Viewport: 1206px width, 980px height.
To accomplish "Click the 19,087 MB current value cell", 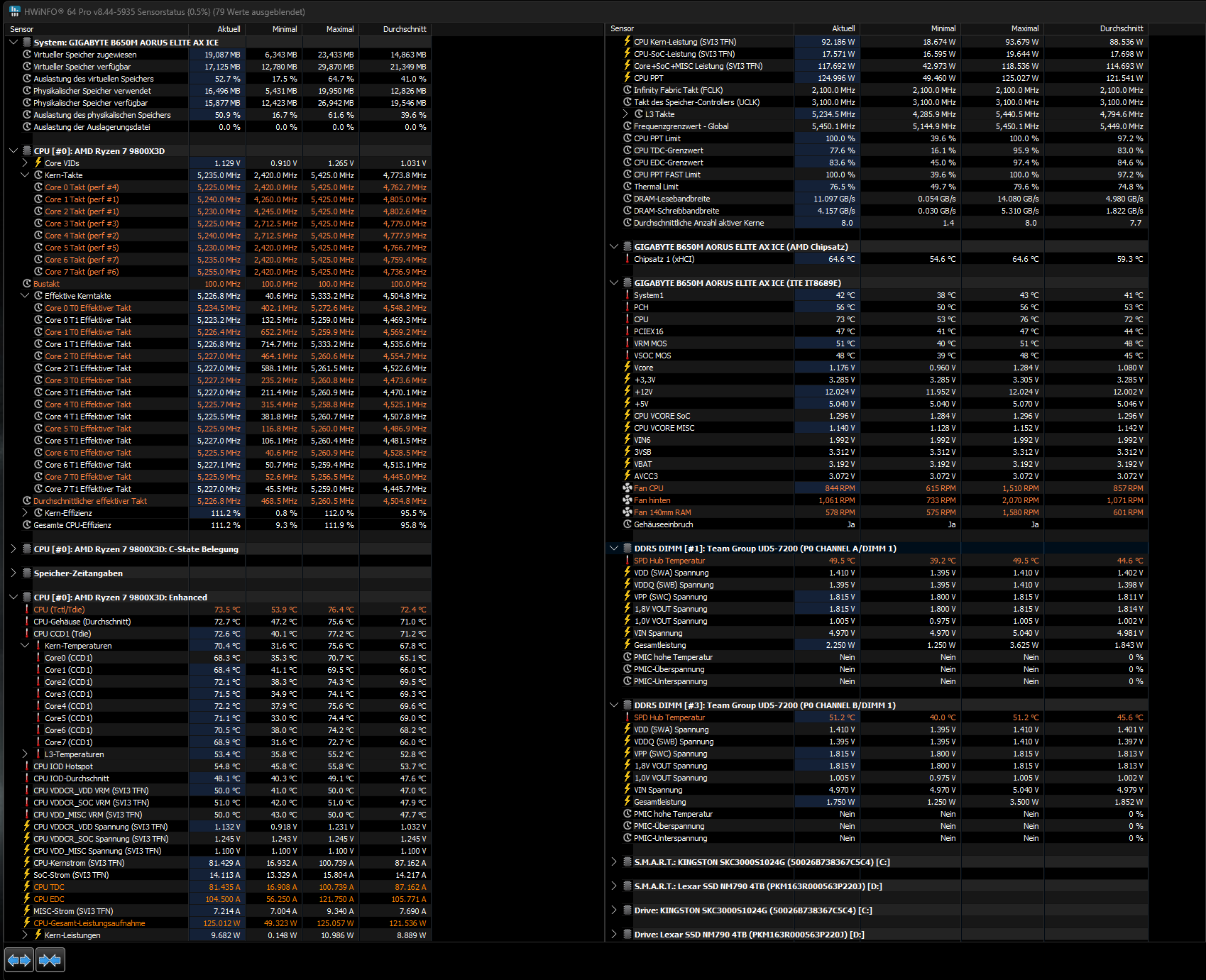I will pos(217,55).
